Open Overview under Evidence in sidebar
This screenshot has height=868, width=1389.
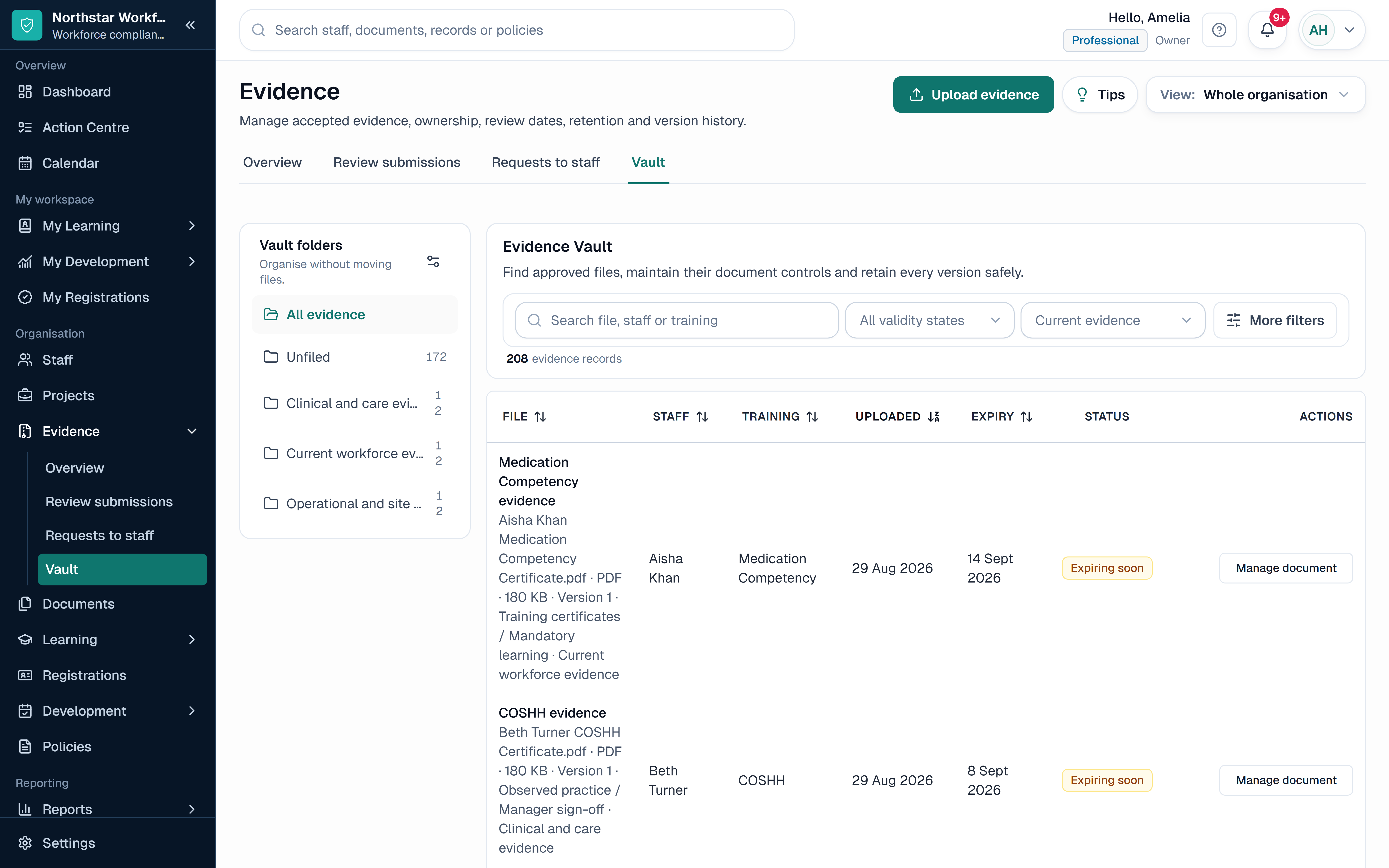click(75, 468)
